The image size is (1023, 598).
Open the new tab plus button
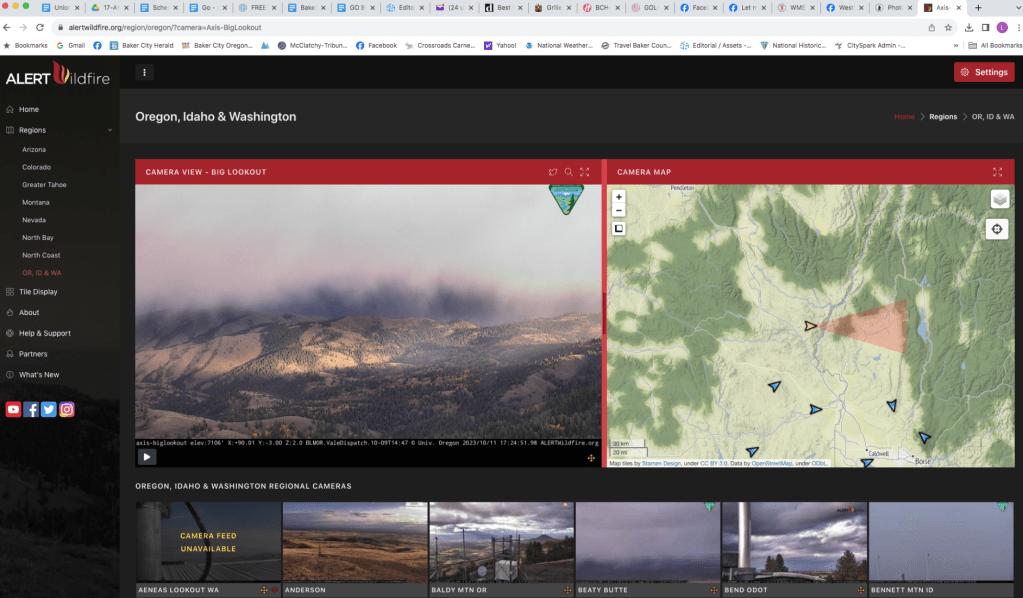coord(978,8)
